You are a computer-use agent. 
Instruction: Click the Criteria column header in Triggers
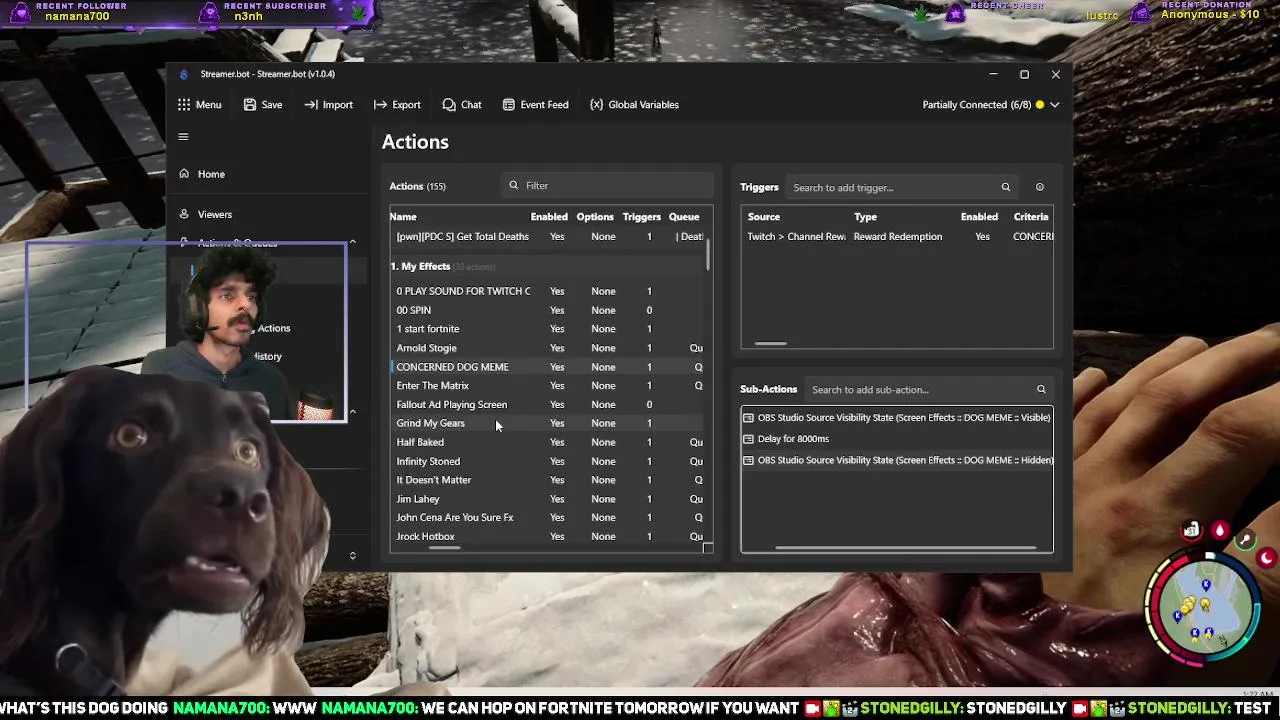coord(1031,216)
